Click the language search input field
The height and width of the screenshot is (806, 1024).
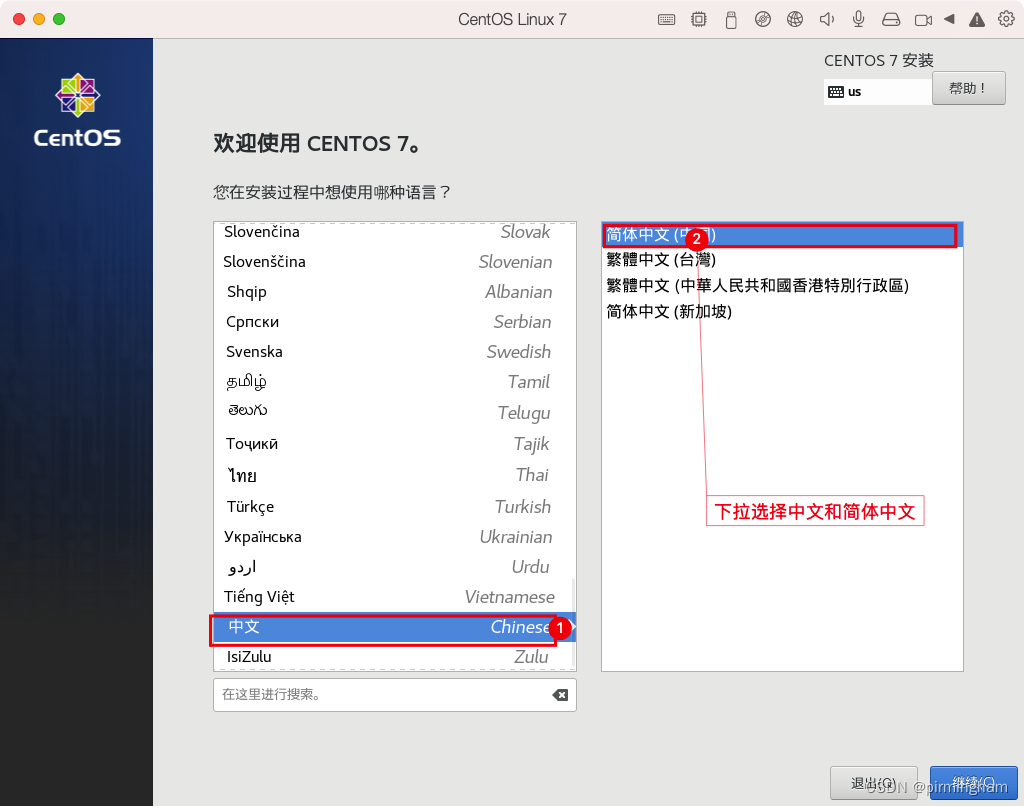394,695
